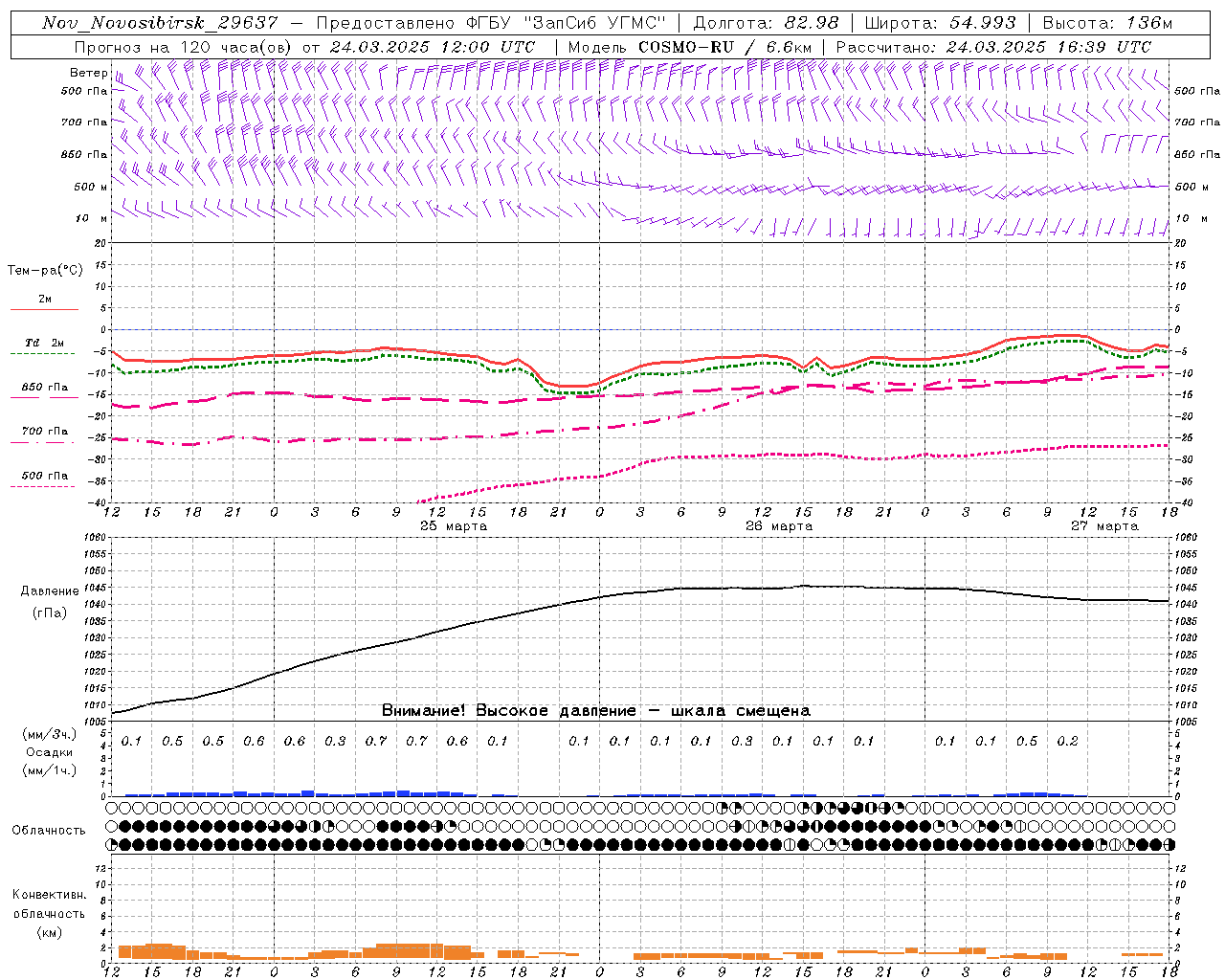Click the 25 марта date label
Image resolution: width=1225 pixels, height=980 pixels.
tap(454, 526)
